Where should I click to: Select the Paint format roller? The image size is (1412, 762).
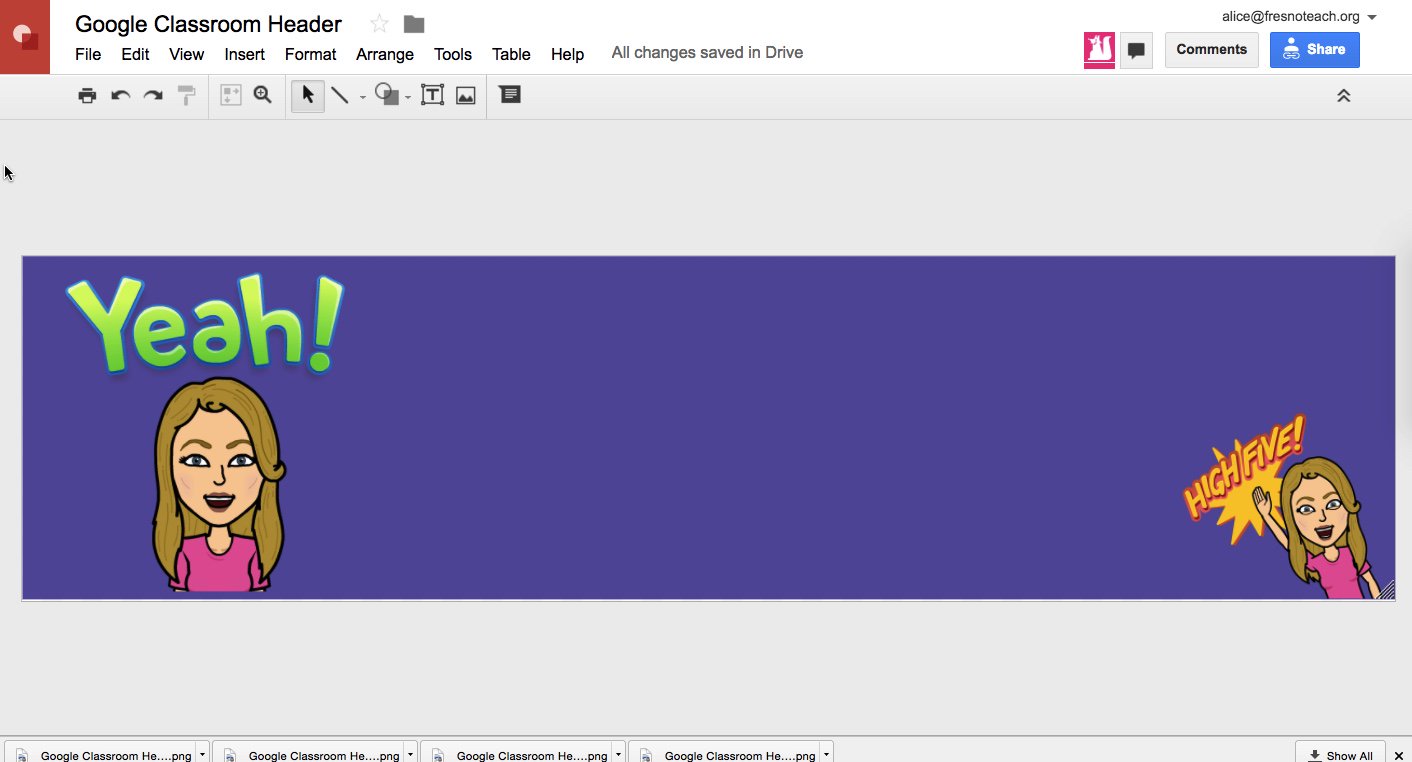pyautogui.click(x=186, y=96)
